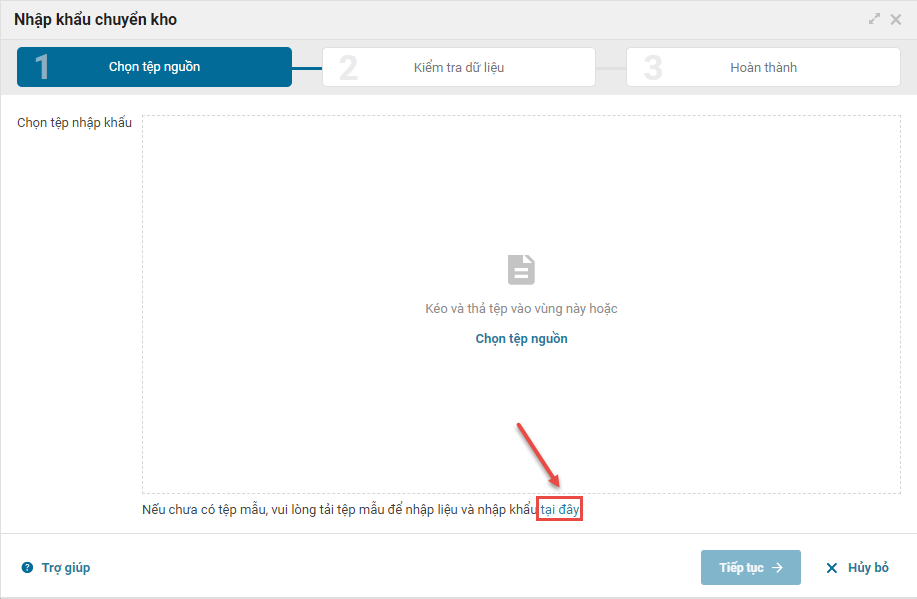917x599 pixels.
Task: Click the 'Nhập khẩu chuyển kho' dialog title
Action: (95, 19)
